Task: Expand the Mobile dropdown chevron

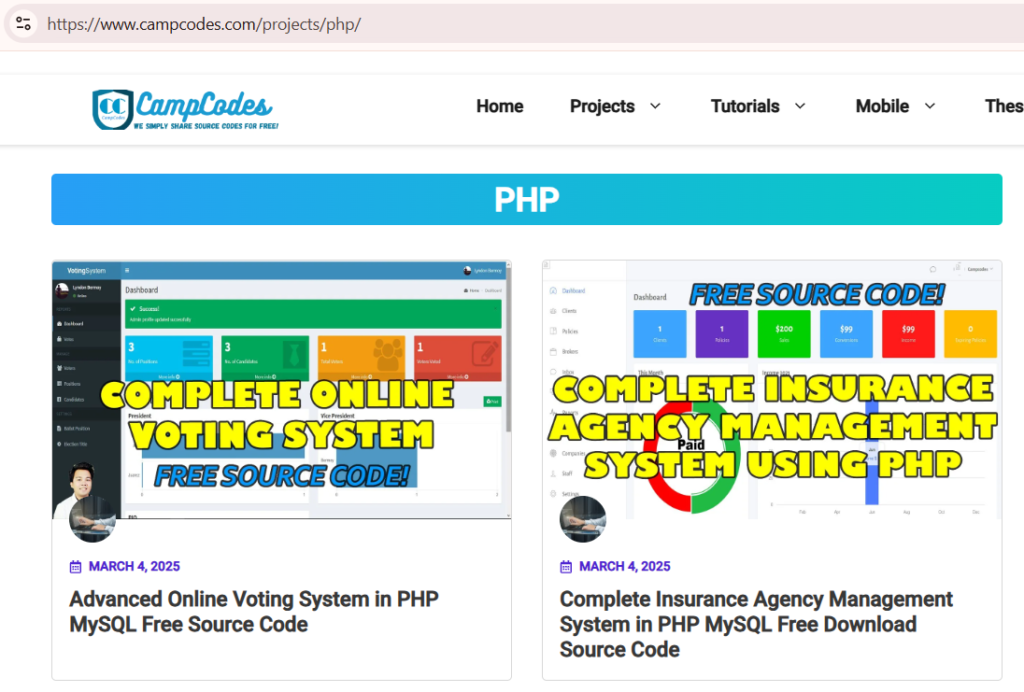Action: 929,106
